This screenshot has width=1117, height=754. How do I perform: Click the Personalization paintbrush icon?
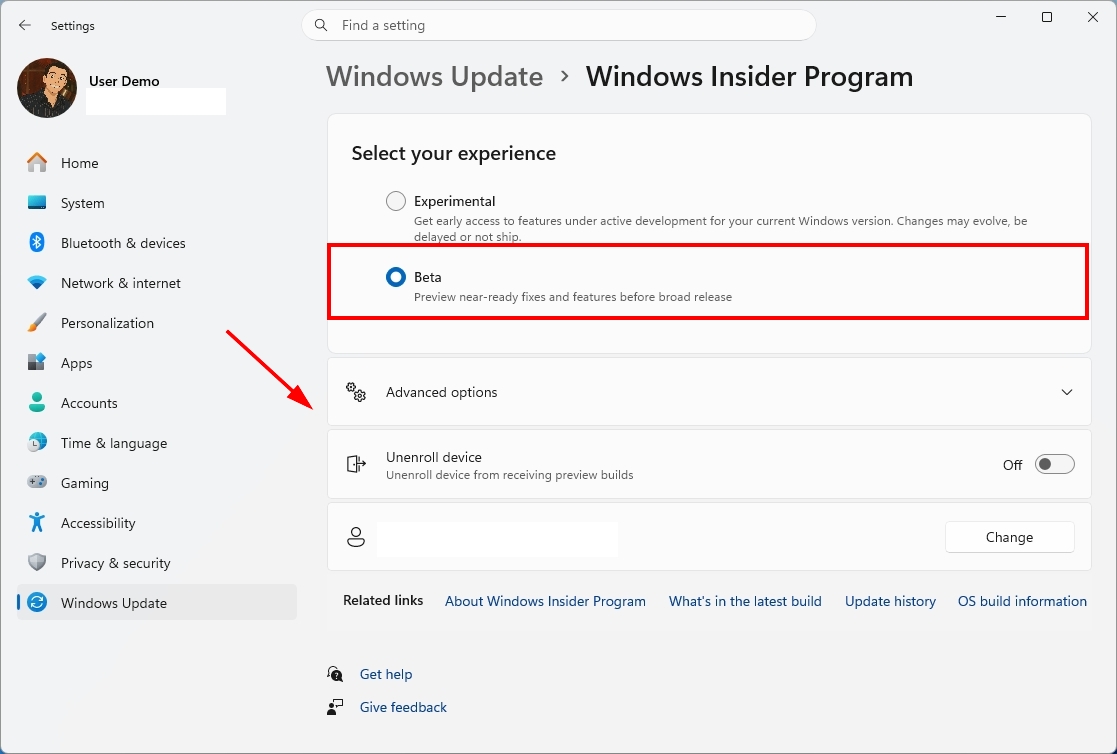click(x=37, y=322)
